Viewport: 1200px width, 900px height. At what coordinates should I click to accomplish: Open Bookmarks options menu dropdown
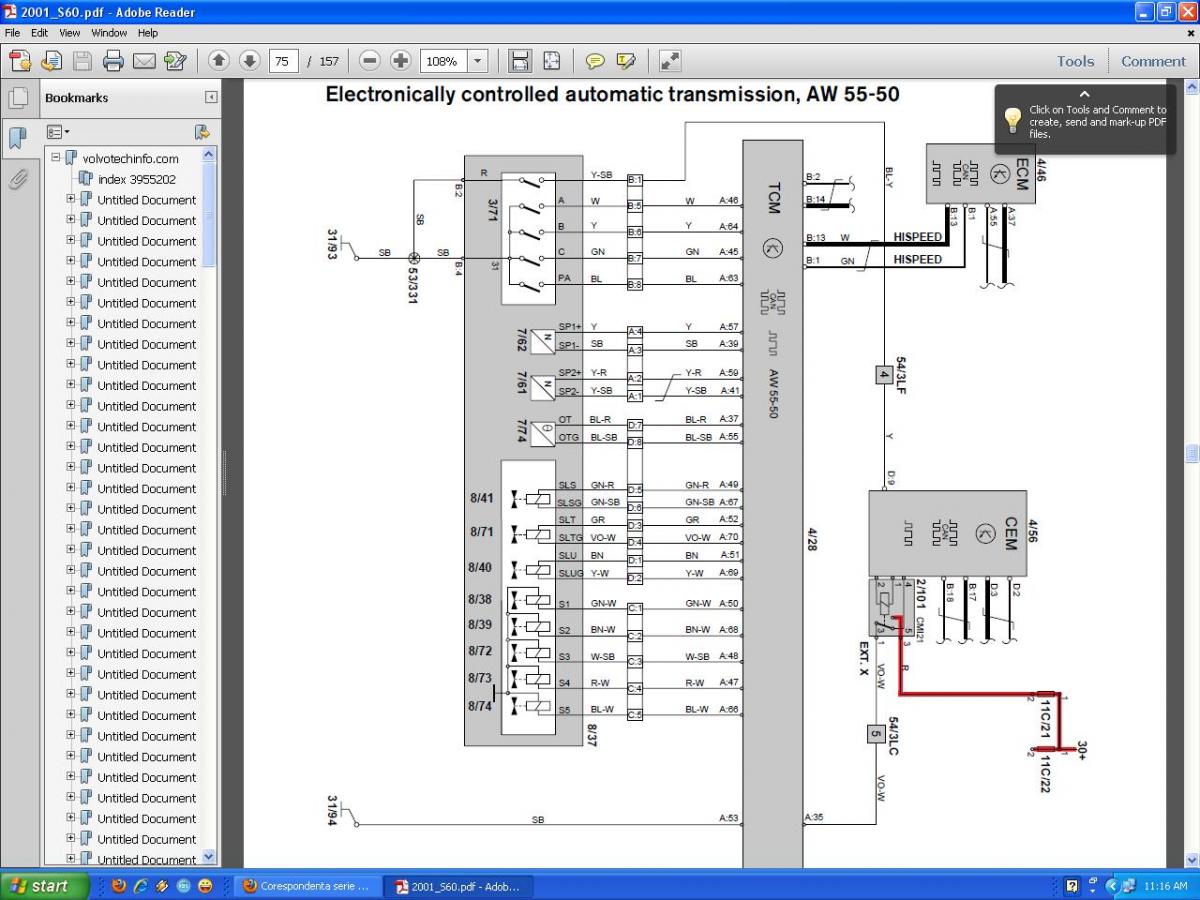pos(58,131)
